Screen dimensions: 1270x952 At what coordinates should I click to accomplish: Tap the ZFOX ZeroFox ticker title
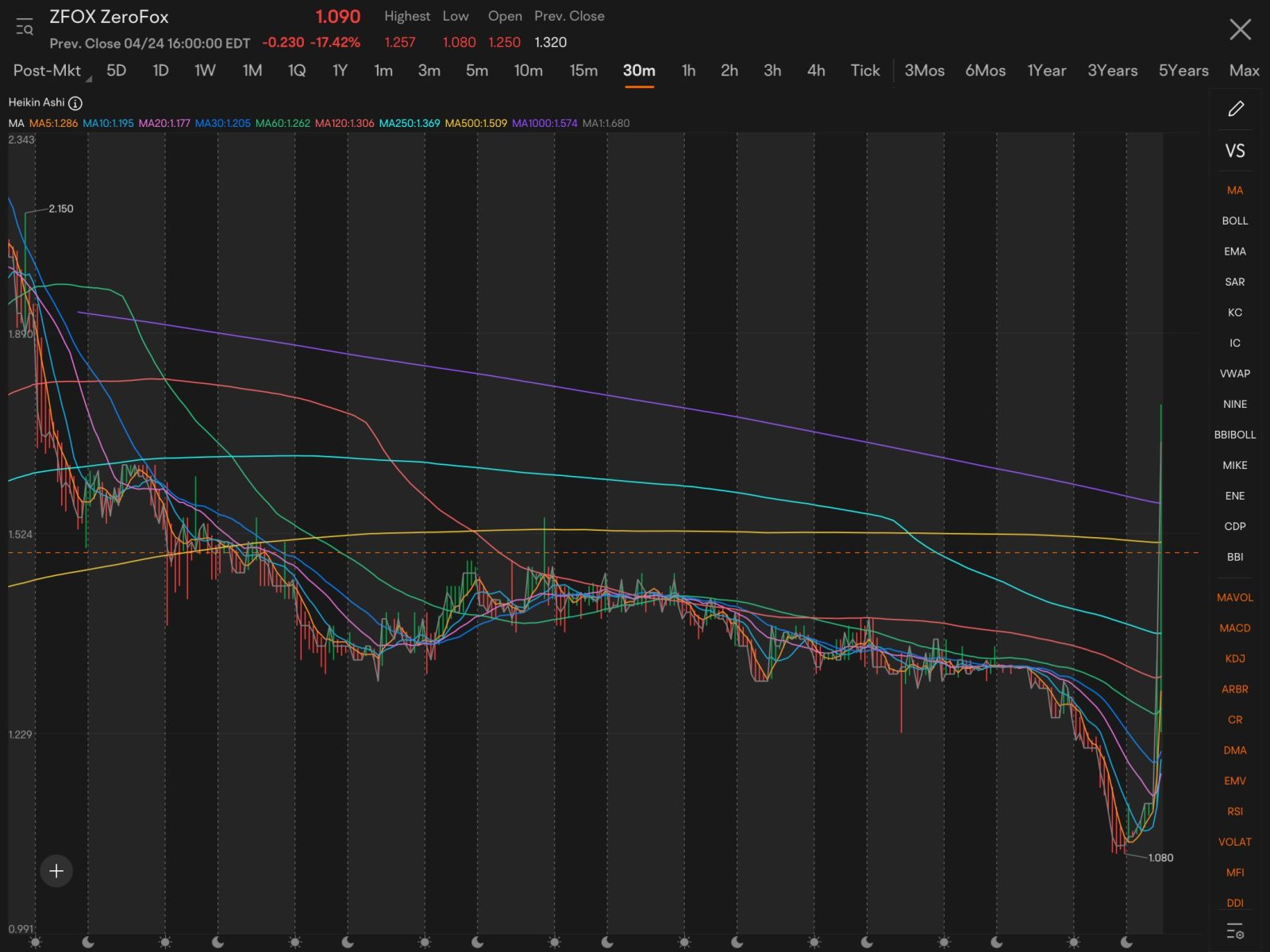(109, 17)
